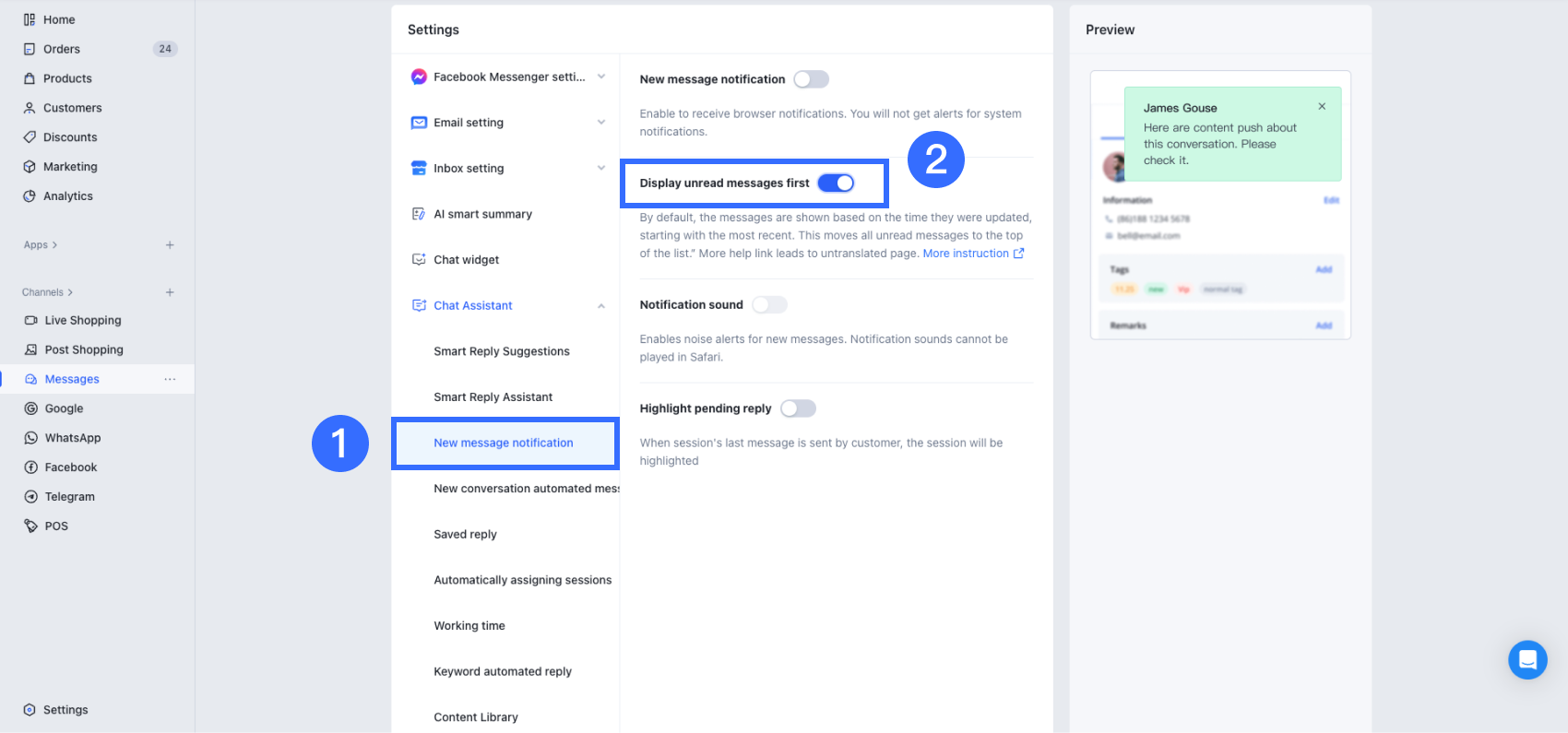
Task: Close the James Gouse notification preview
Action: point(1322,106)
